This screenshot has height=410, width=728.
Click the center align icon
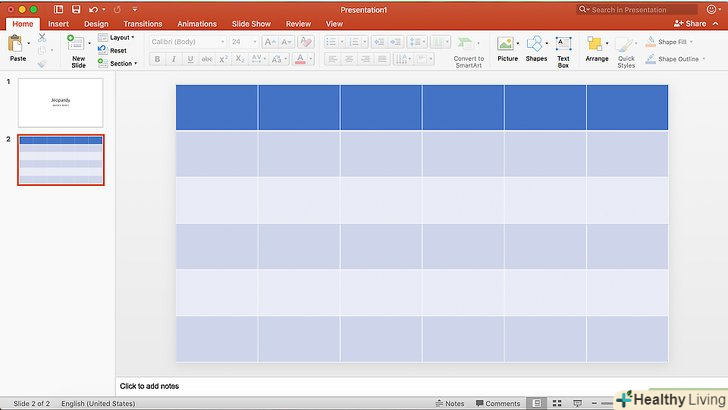(x=349, y=59)
